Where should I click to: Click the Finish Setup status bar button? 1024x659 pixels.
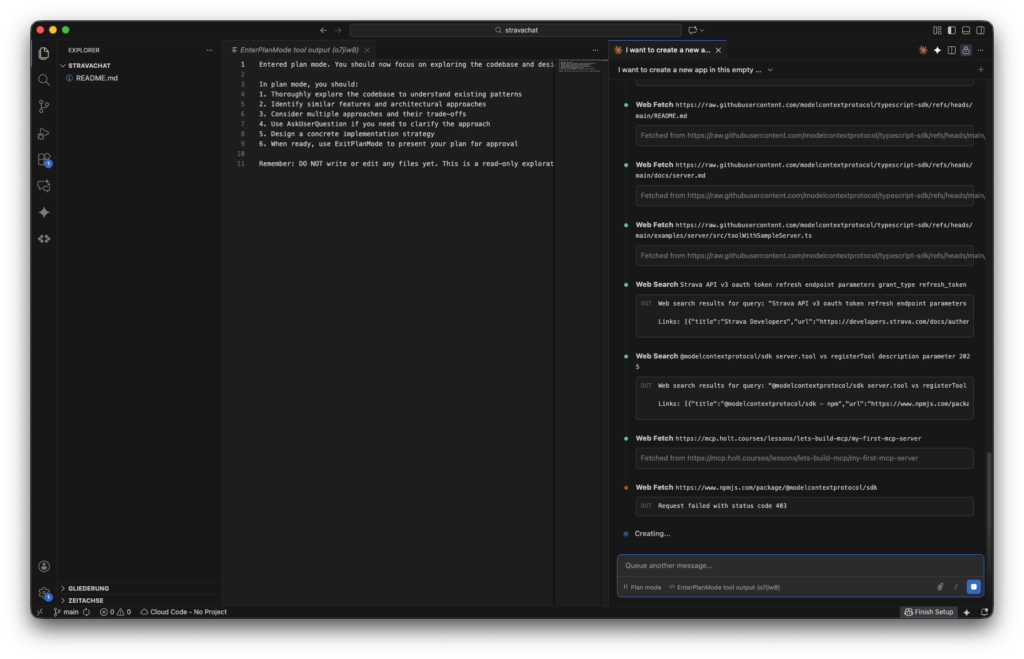coord(929,612)
